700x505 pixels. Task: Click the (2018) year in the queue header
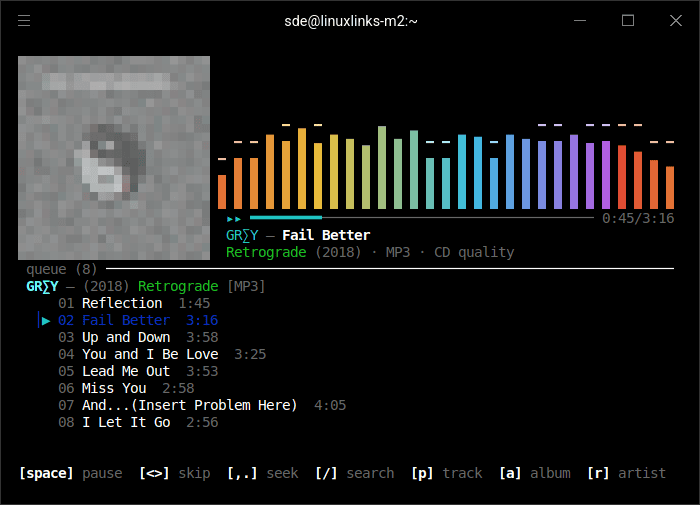(x=106, y=286)
